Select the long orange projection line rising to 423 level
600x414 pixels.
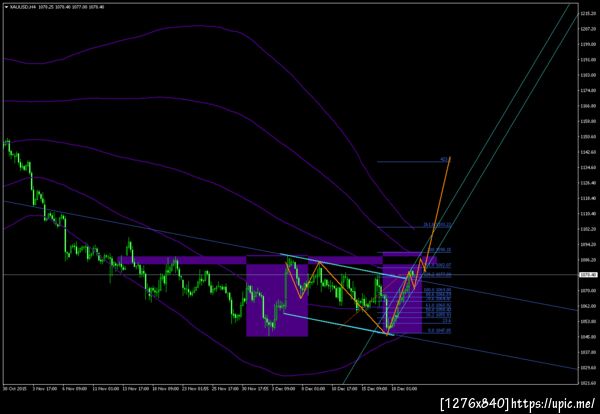pos(438,212)
